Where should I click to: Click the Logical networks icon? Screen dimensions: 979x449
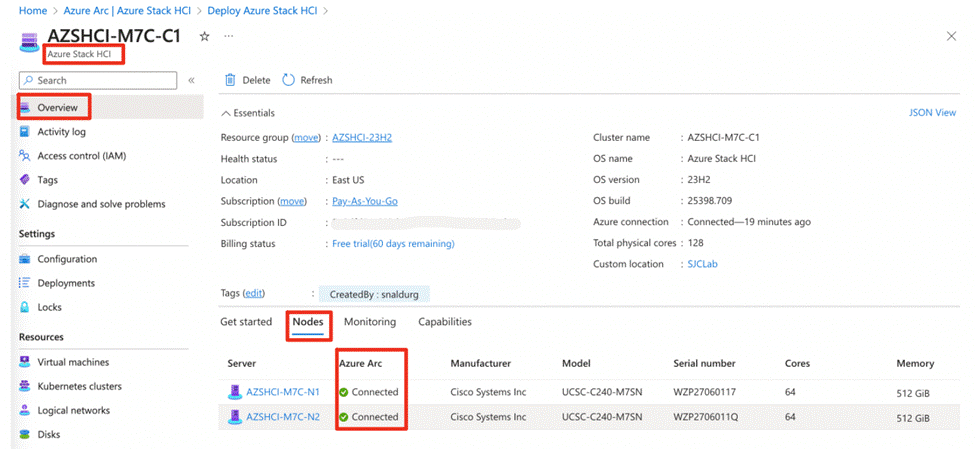pos(25,410)
